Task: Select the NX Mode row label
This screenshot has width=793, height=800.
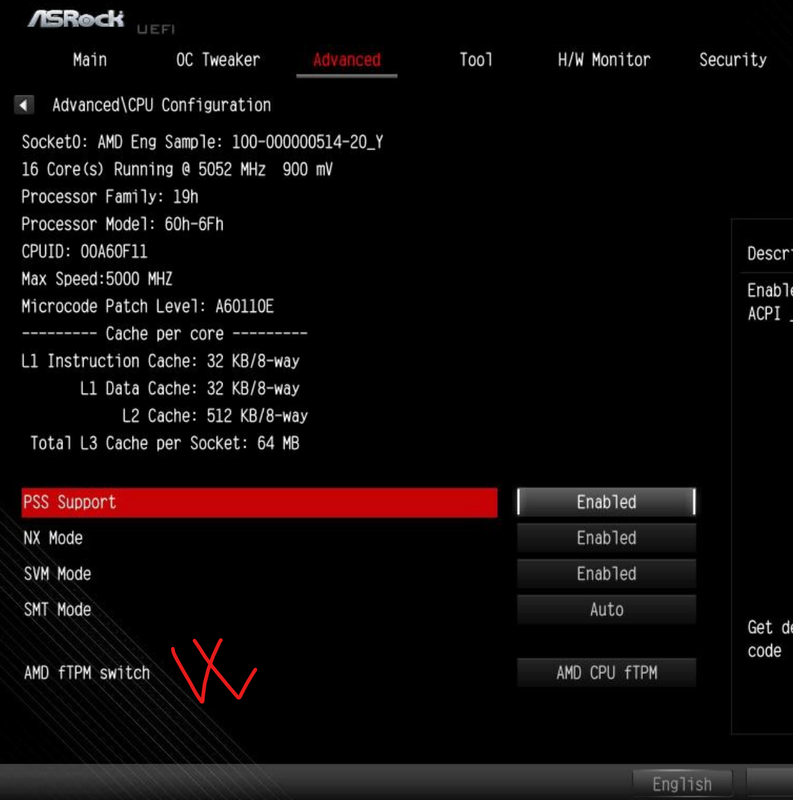Action: (x=53, y=538)
